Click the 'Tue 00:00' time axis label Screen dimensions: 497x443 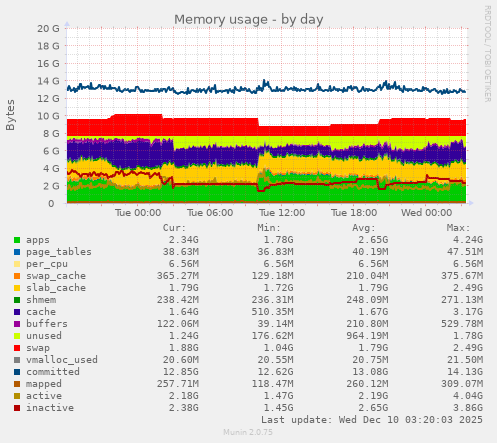[138, 213]
